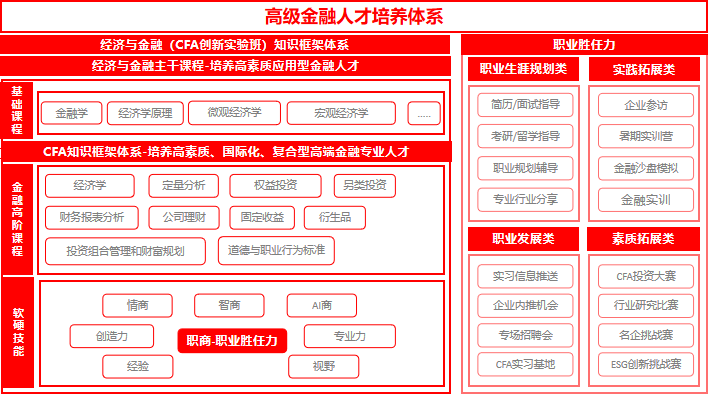Select the 视野 box
This screenshot has width=710, height=394.
click(x=324, y=366)
